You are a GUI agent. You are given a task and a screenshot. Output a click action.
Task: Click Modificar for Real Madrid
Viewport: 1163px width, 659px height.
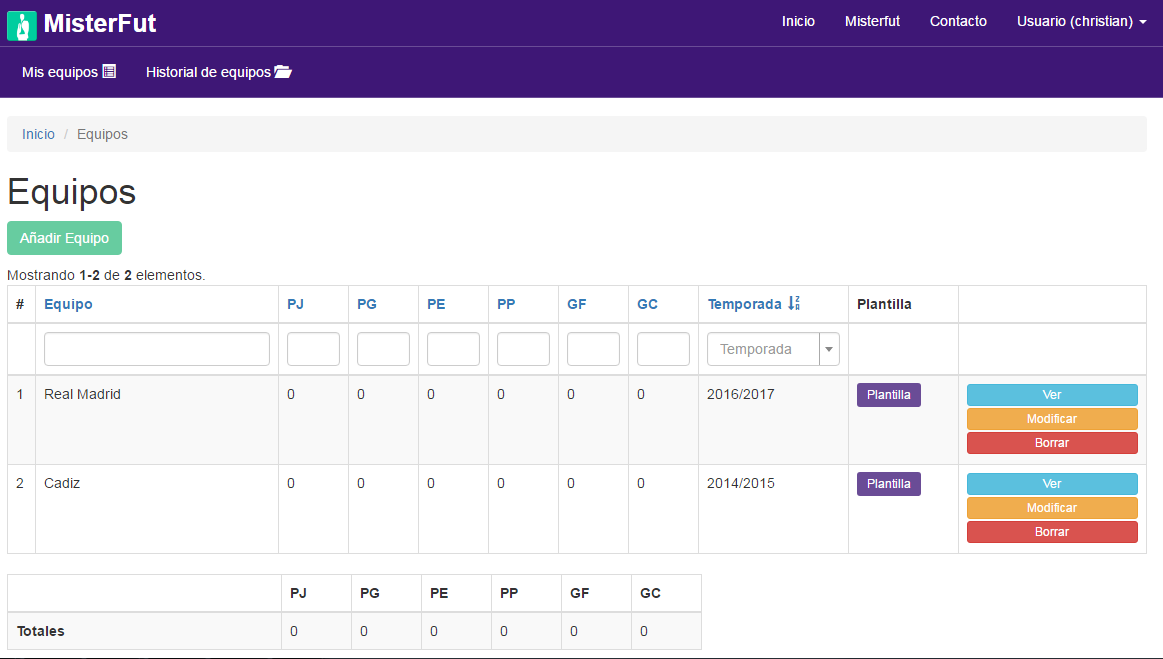coord(1052,419)
